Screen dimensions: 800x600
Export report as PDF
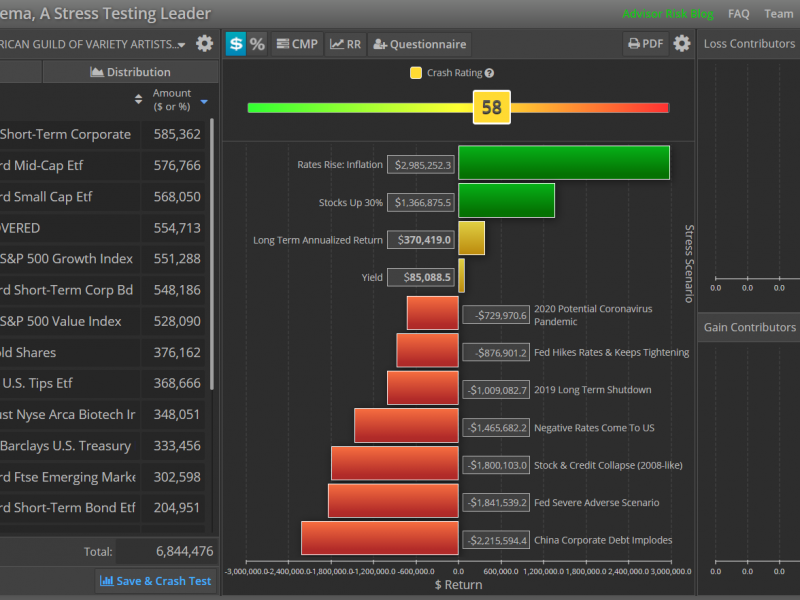point(646,44)
